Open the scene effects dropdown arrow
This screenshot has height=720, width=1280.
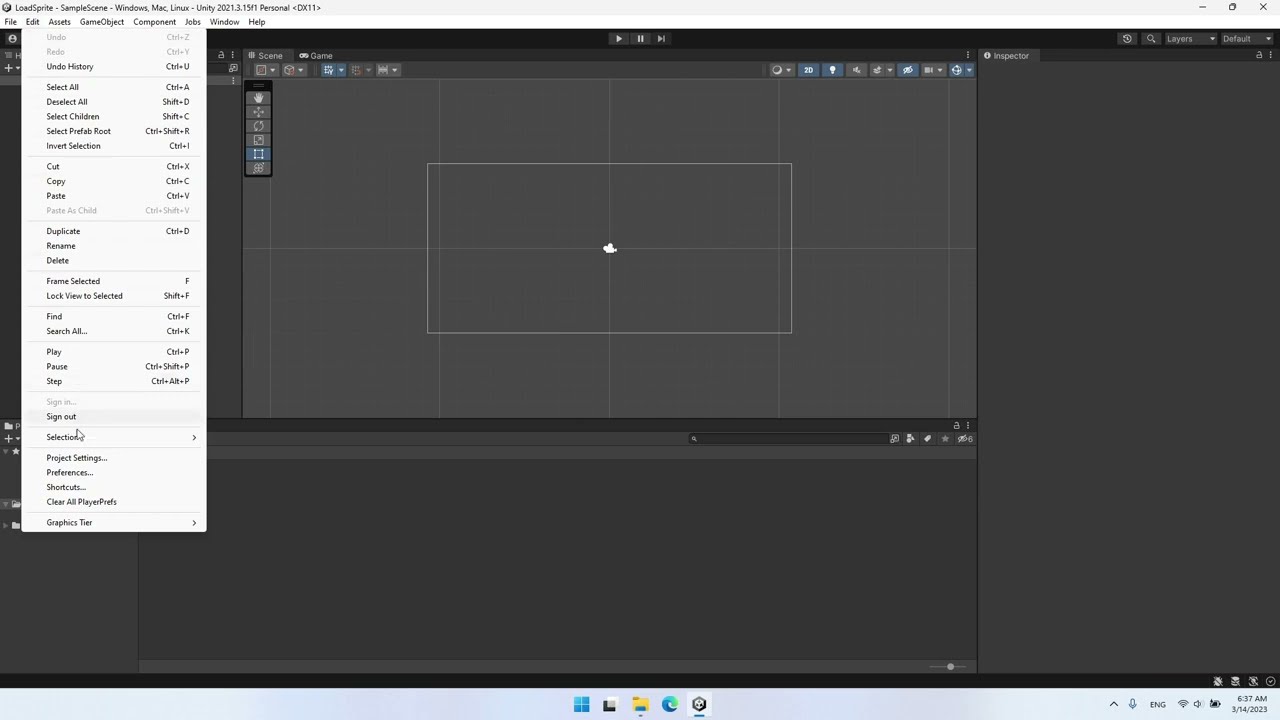point(888,70)
